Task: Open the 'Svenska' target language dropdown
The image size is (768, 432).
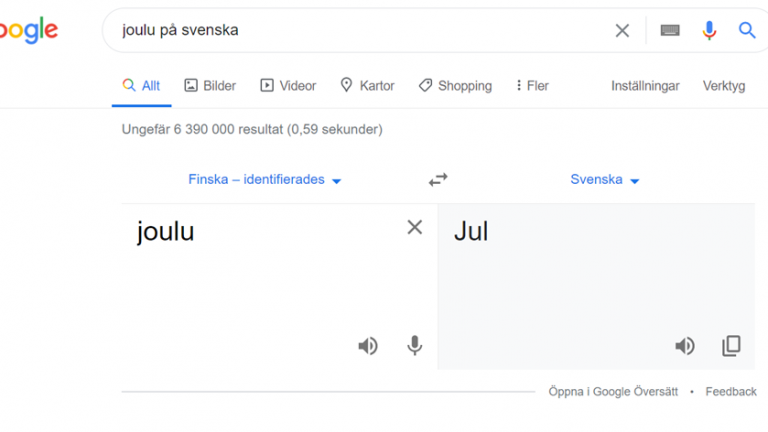Action: 604,180
